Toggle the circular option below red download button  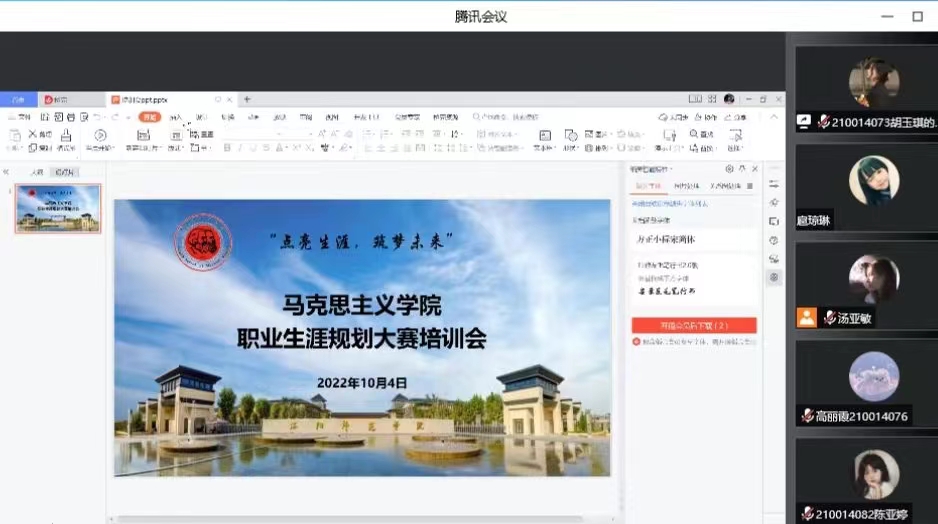636,342
